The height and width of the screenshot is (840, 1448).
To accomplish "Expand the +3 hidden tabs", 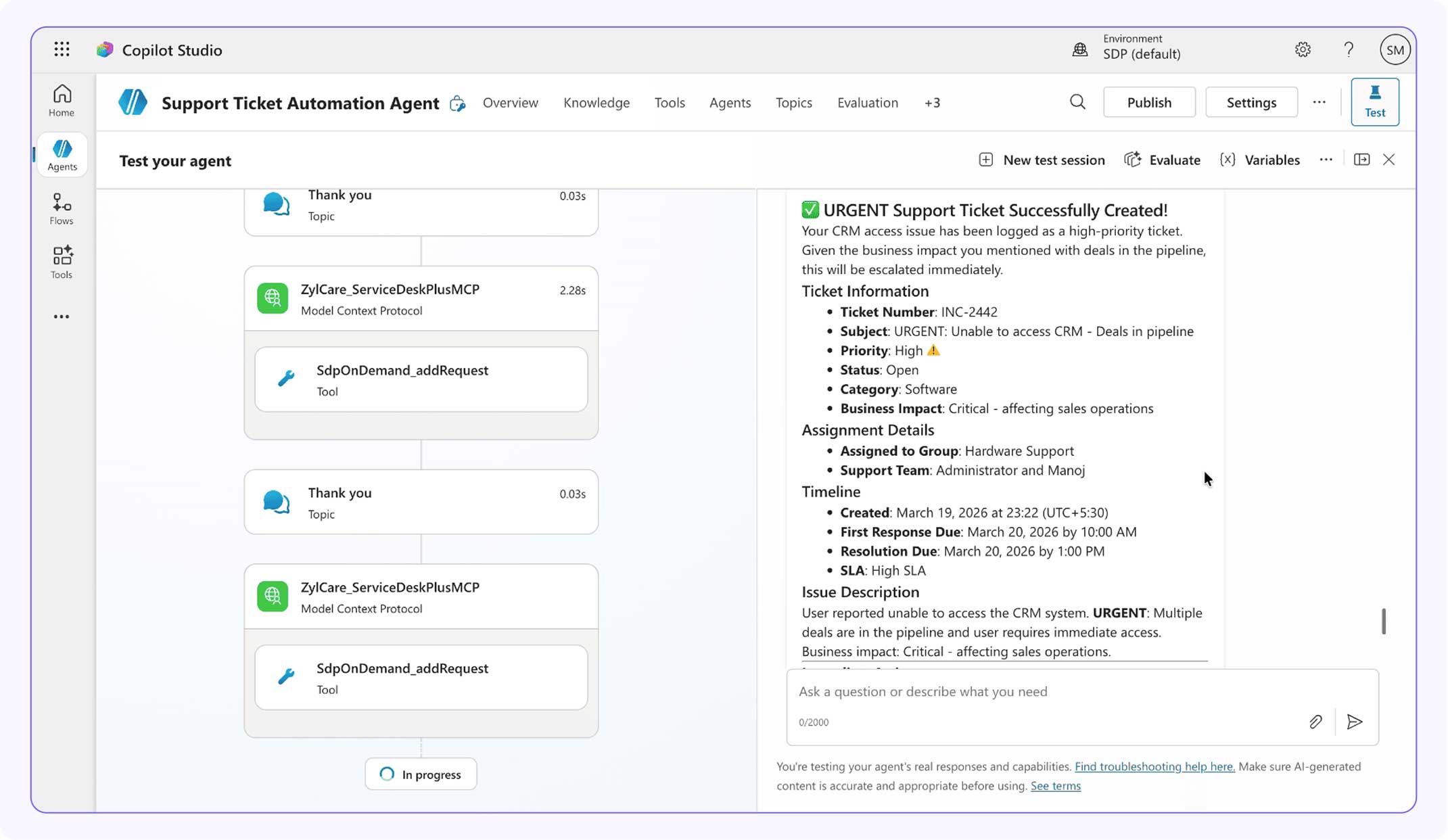I will [933, 102].
